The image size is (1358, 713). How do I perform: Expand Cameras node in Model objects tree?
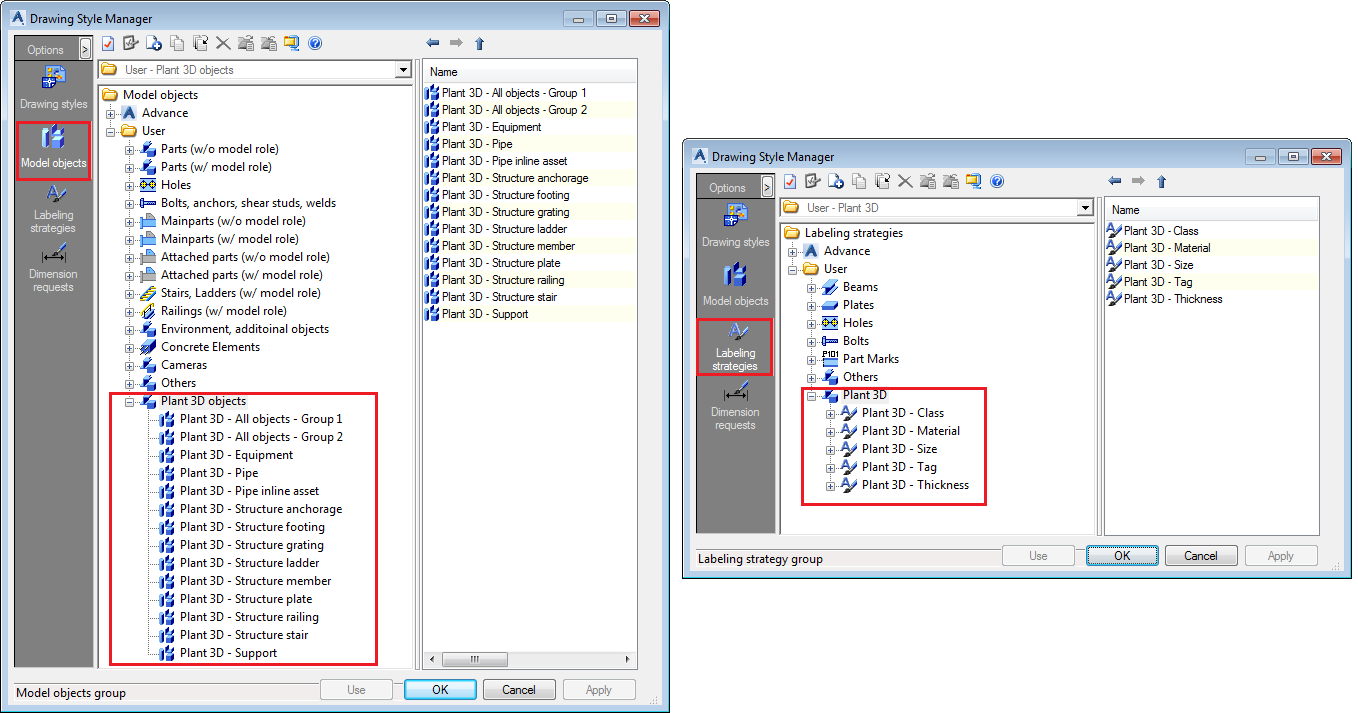[x=130, y=365]
